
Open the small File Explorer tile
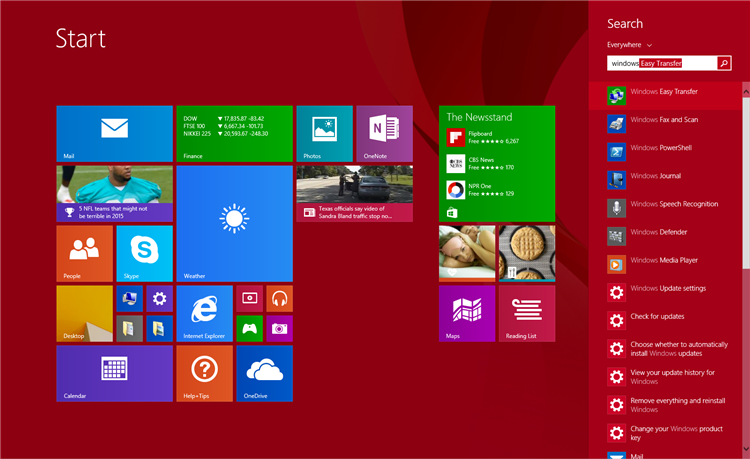click(159, 328)
